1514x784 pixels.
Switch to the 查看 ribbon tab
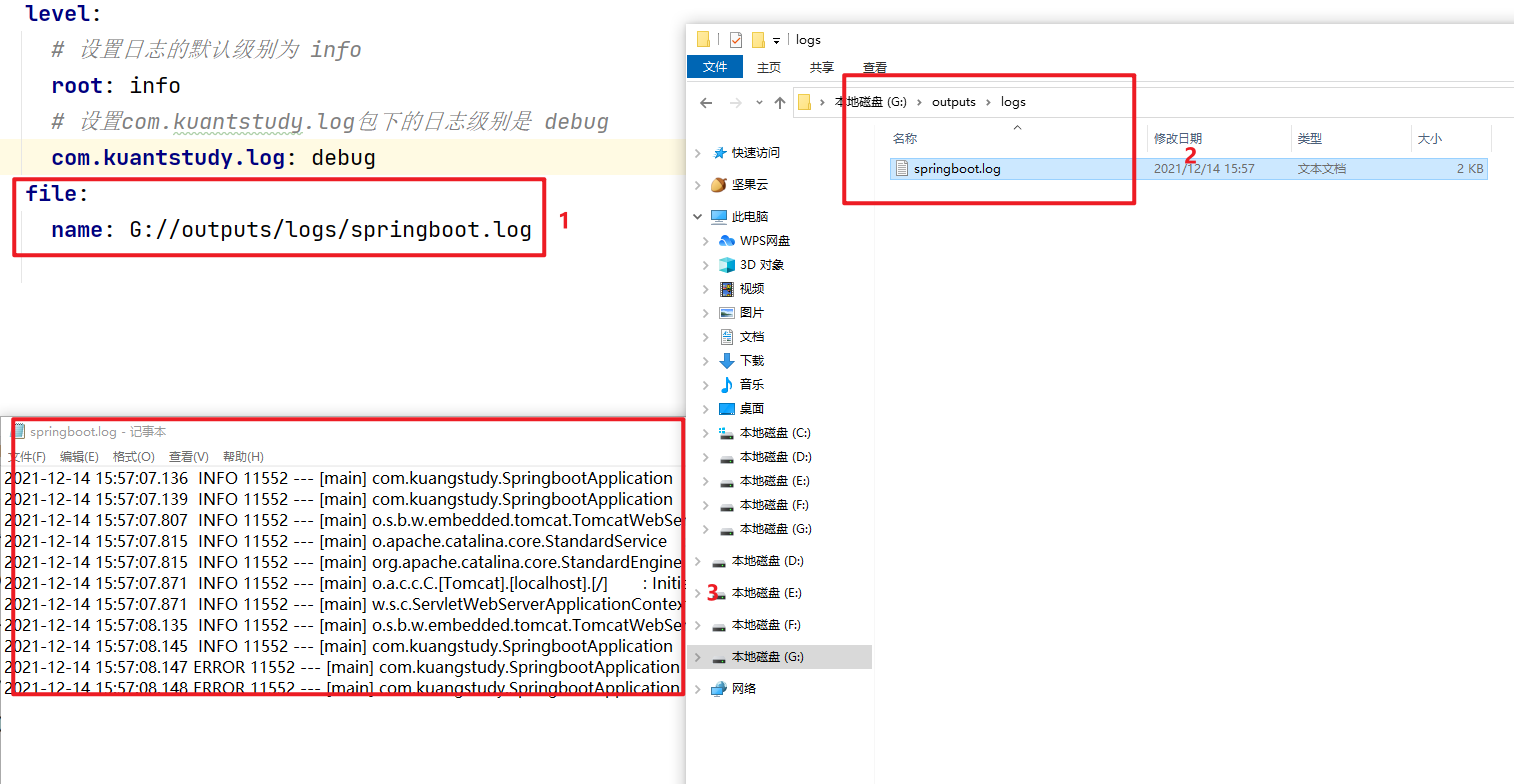coord(875,67)
